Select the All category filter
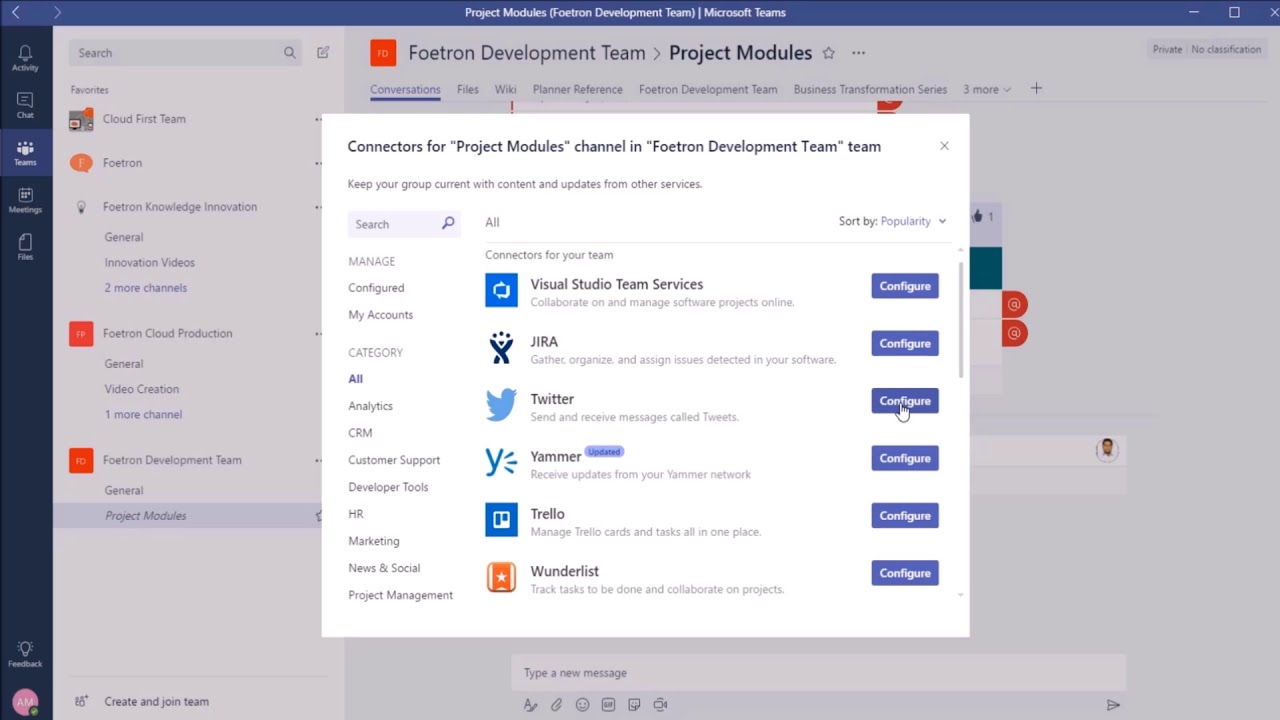This screenshot has width=1280, height=720. pyautogui.click(x=356, y=379)
